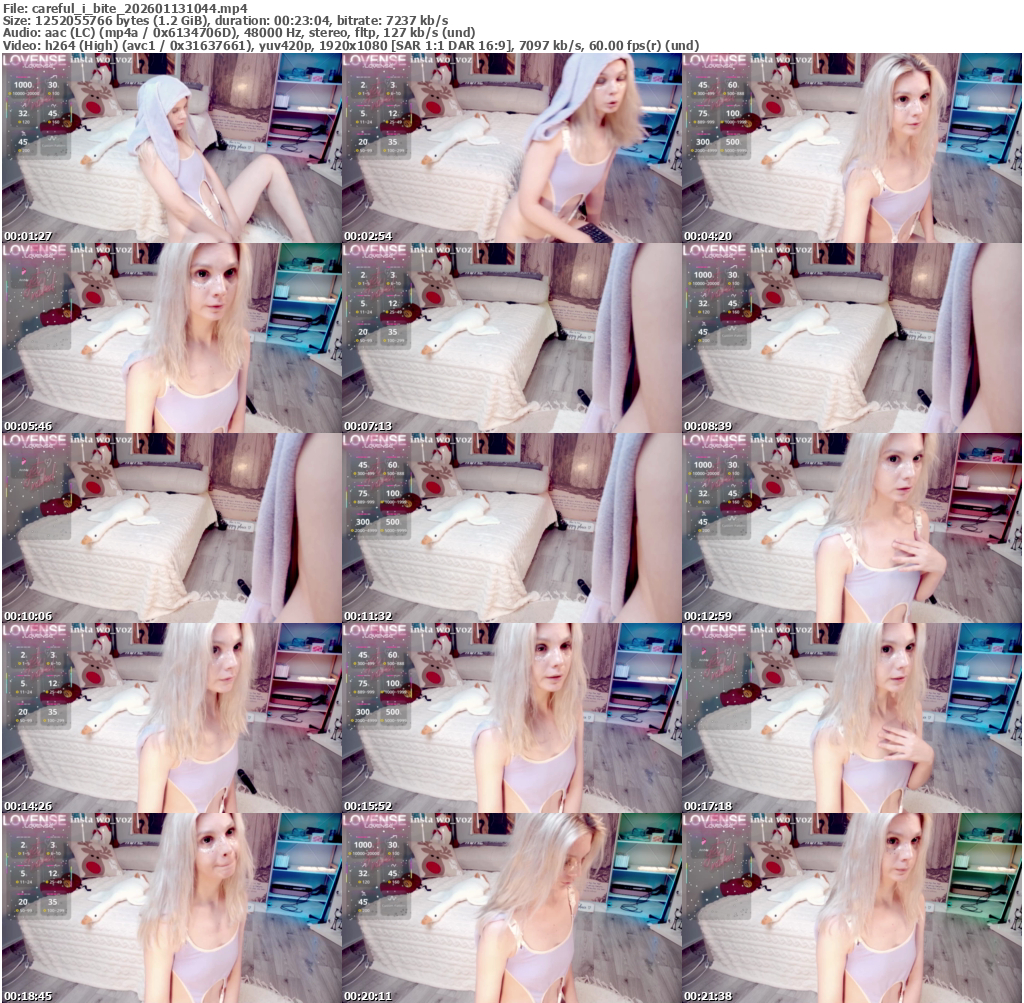Select the thumbnail frame stamped 00:02:54
The width and height of the screenshot is (1024, 1003).
coord(512,148)
